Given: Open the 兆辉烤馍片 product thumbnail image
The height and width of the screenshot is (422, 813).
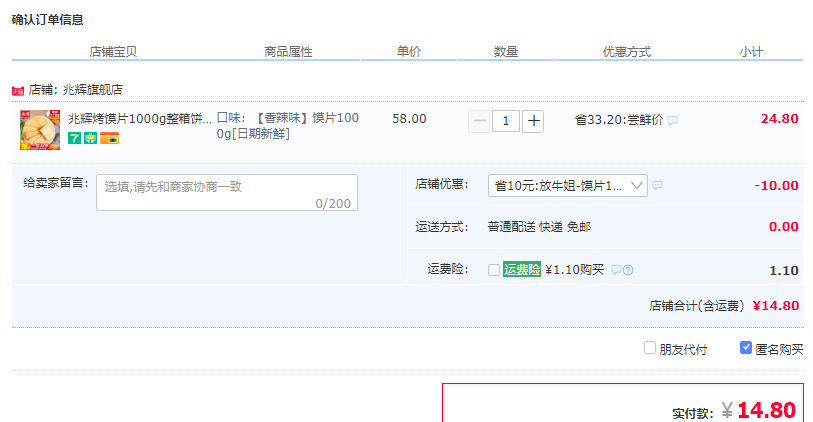Looking at the screenshot, I should tap(40, 130).
